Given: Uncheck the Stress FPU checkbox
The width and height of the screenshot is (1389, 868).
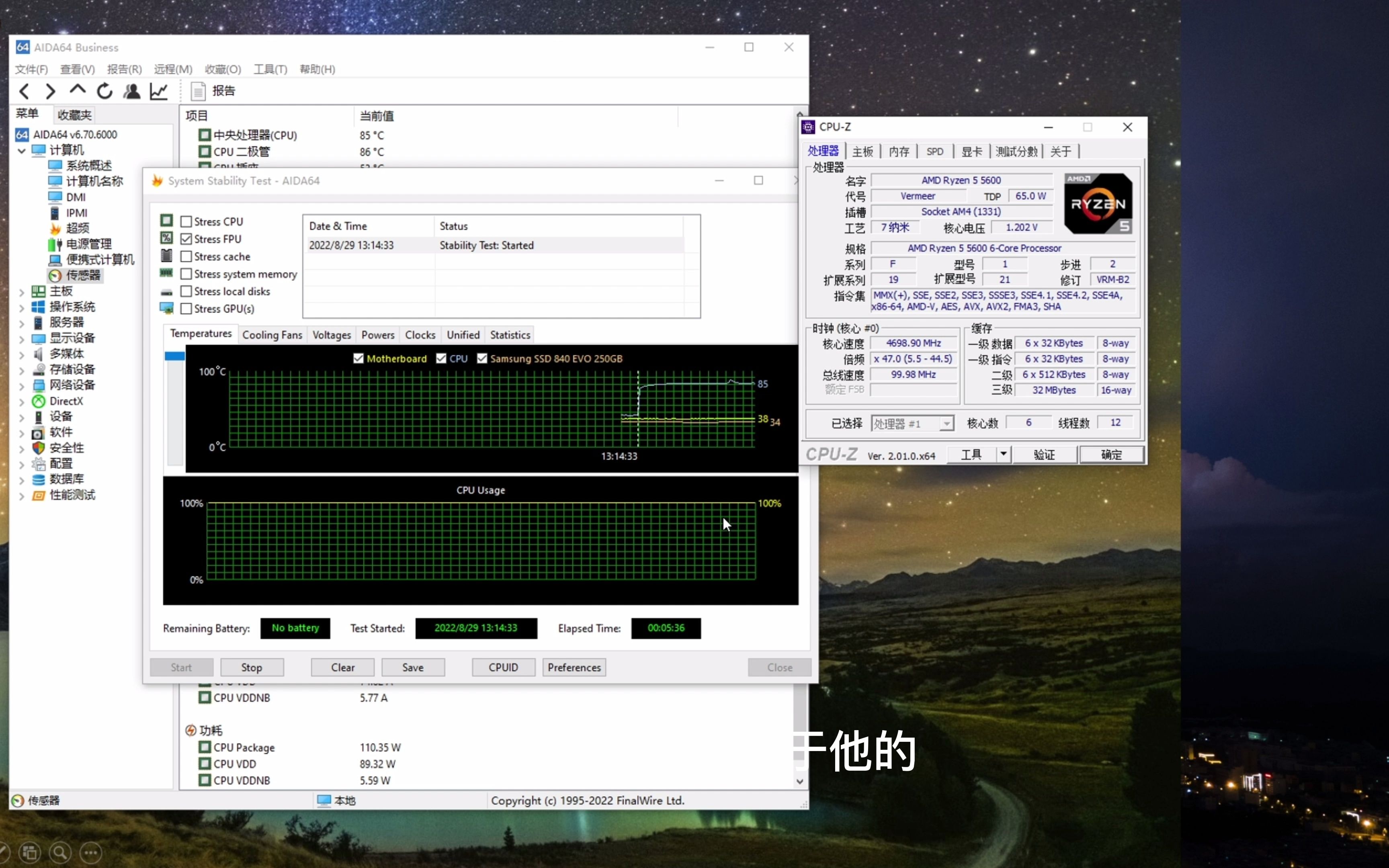Looking at the screenshot, I should pyautogui.click(x=186, y=239).
